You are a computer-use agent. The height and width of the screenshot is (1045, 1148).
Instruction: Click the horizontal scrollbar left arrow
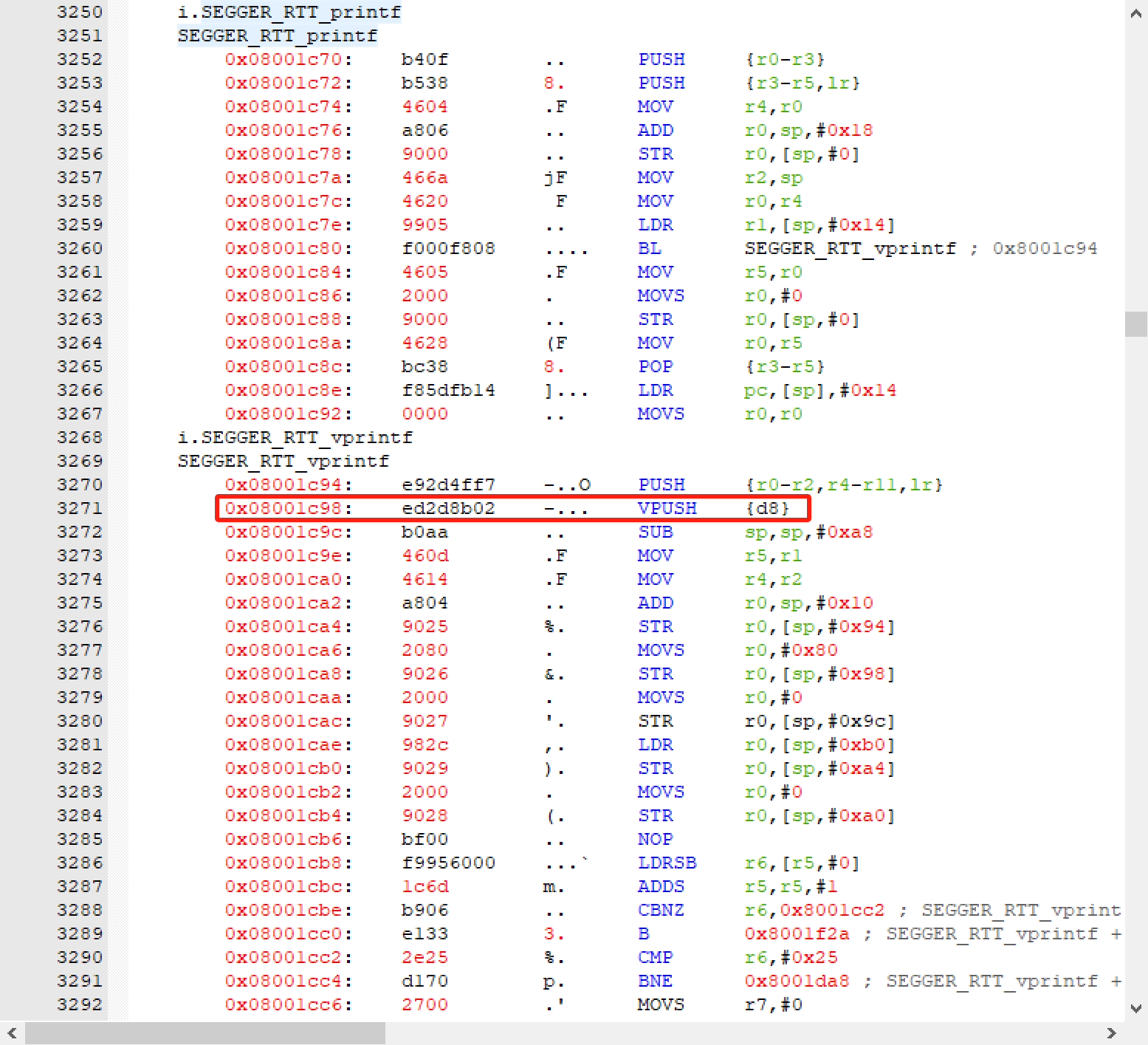click(12, 1033)
